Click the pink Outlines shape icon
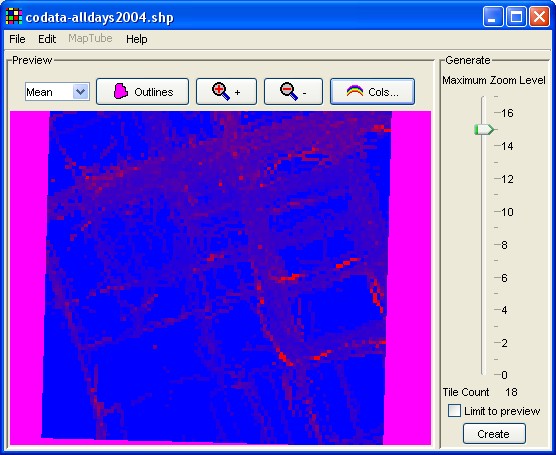 coord(121,91)
